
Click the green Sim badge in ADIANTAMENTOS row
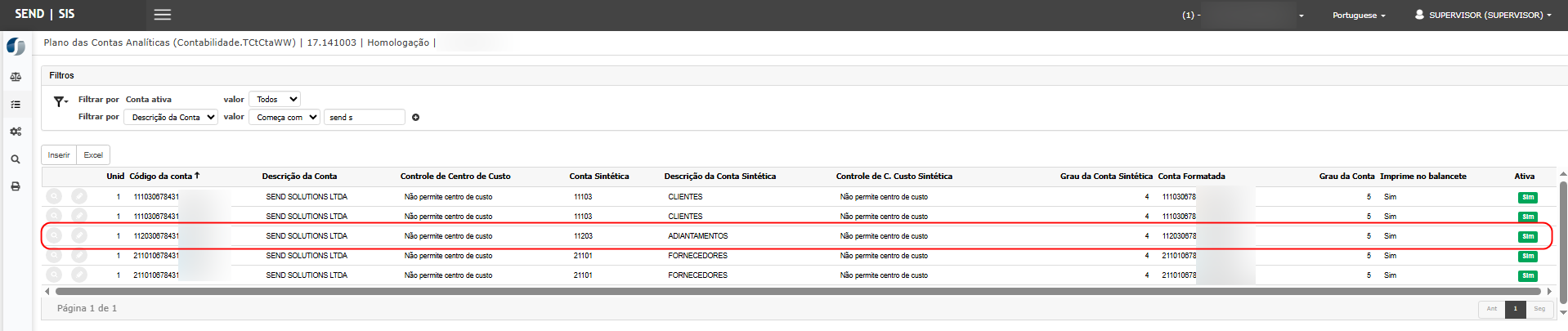point(1528,237)
